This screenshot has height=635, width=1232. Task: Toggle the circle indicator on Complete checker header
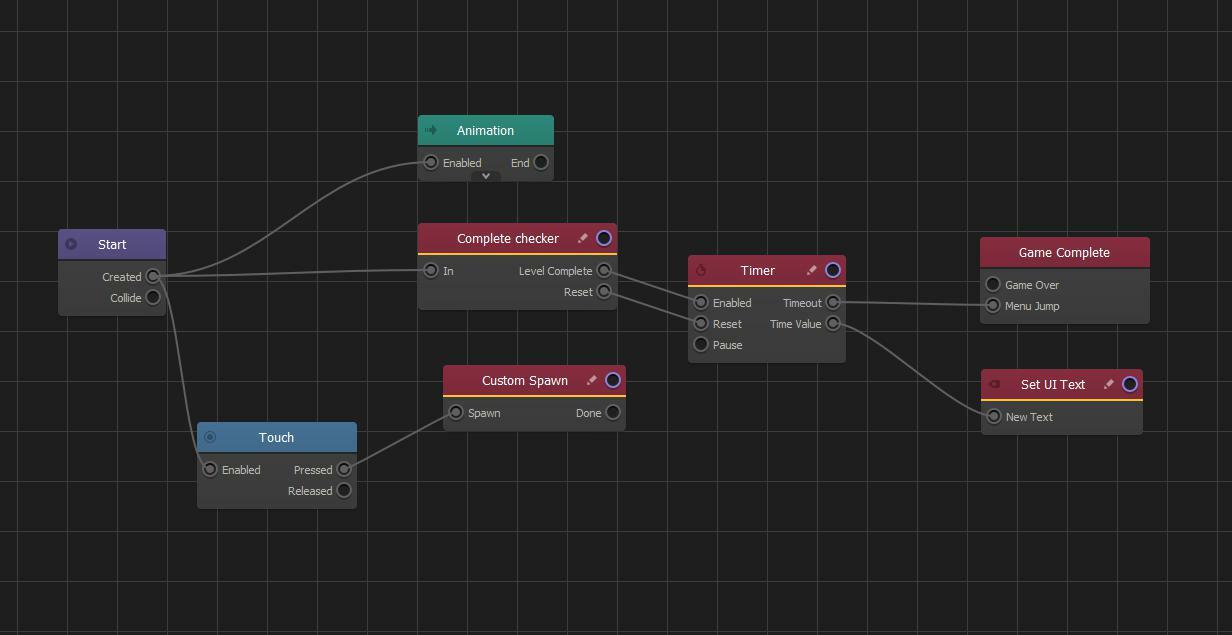click(x=604, y=238)
